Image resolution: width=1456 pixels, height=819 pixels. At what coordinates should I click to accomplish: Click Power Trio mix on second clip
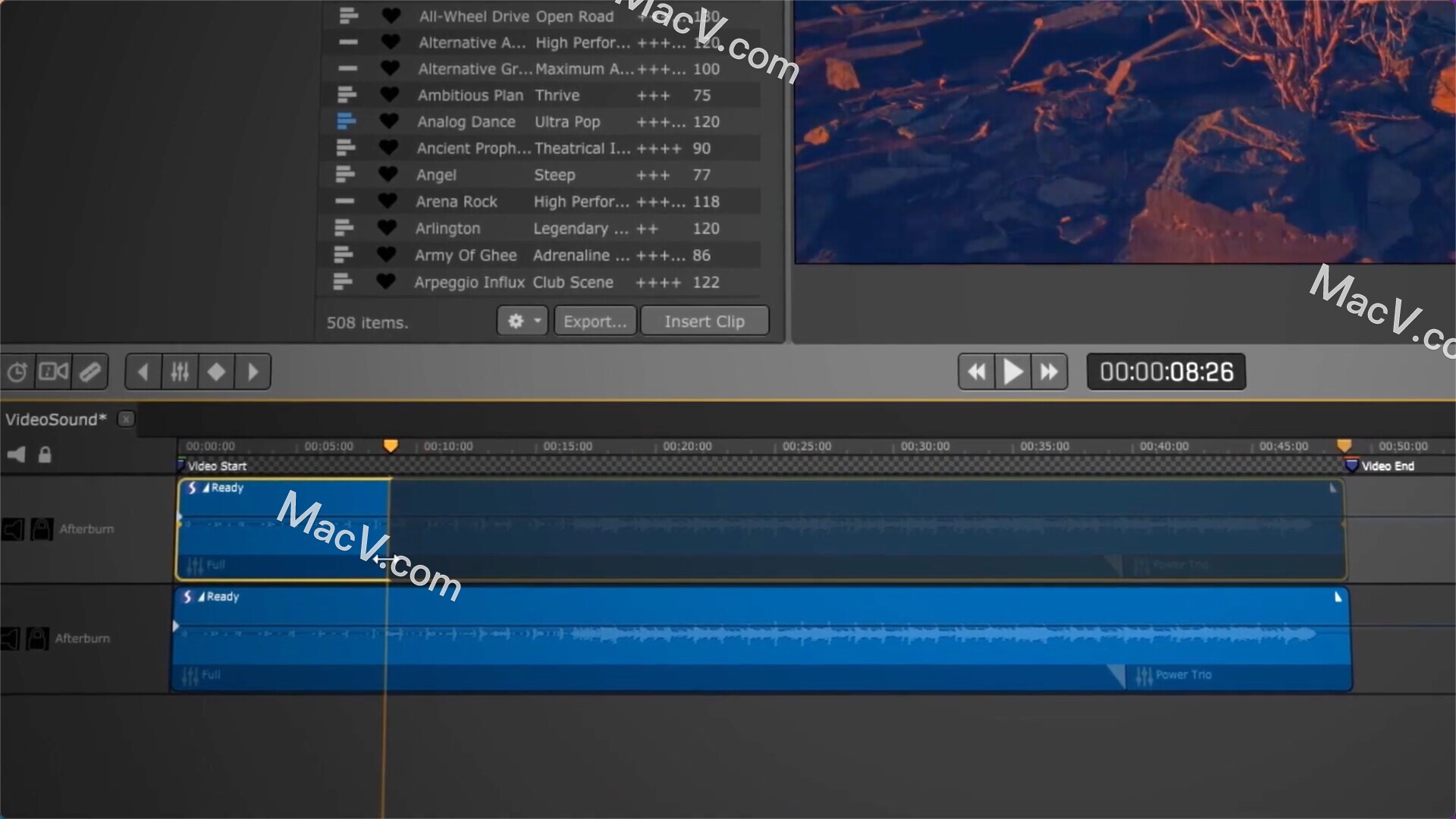(1174, 675)
